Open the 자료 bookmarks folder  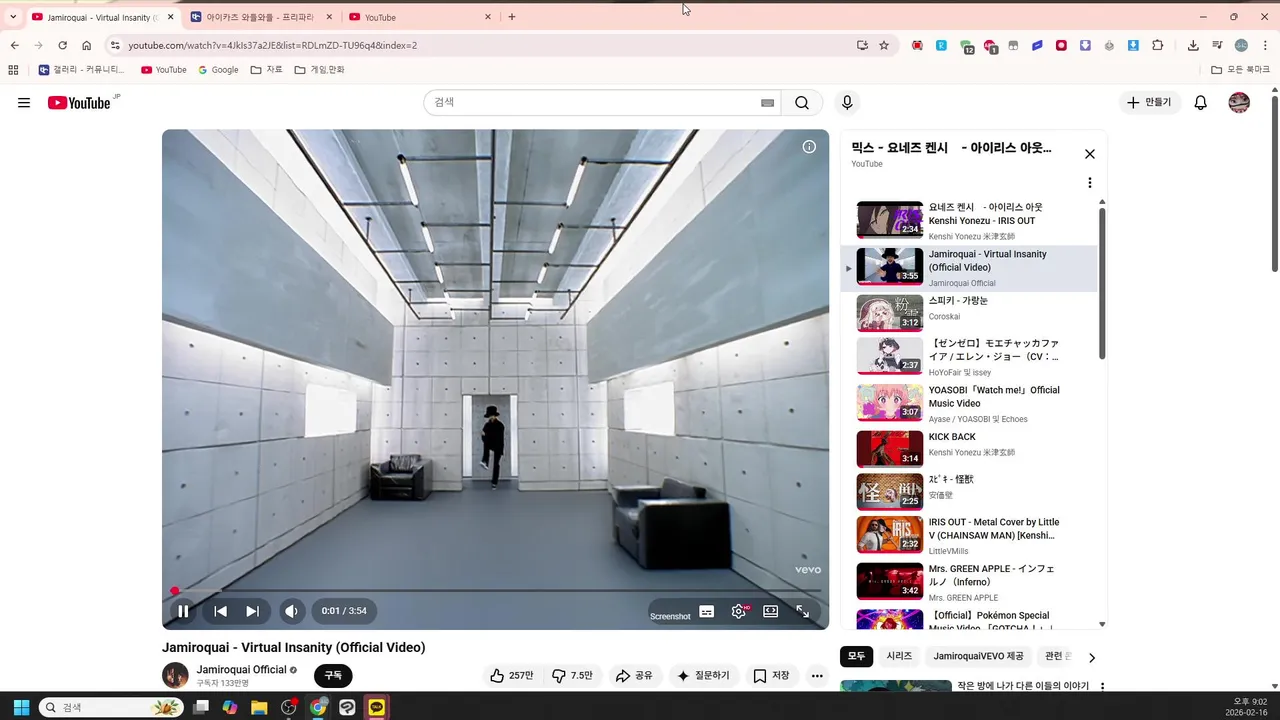point(267,70)
